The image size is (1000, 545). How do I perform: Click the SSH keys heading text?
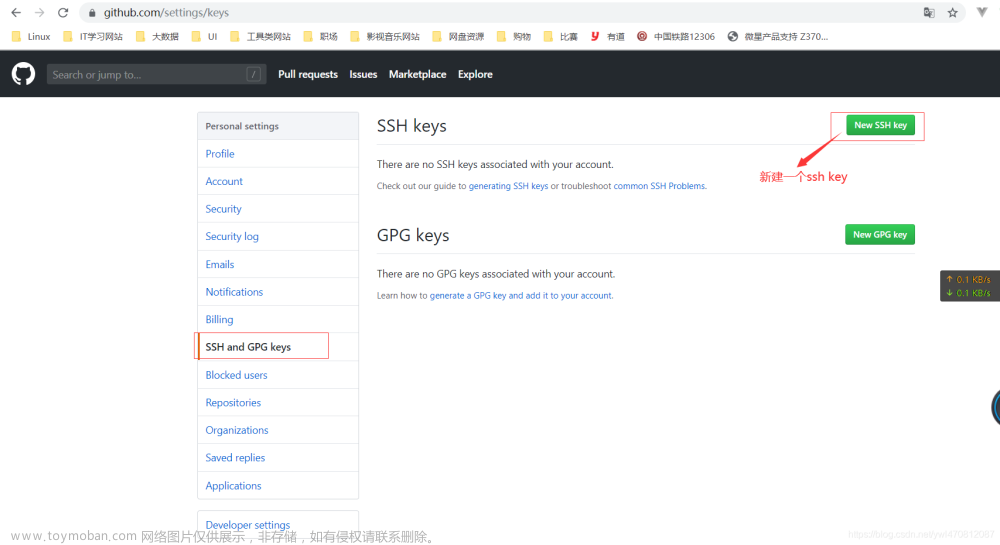[411, 126]
